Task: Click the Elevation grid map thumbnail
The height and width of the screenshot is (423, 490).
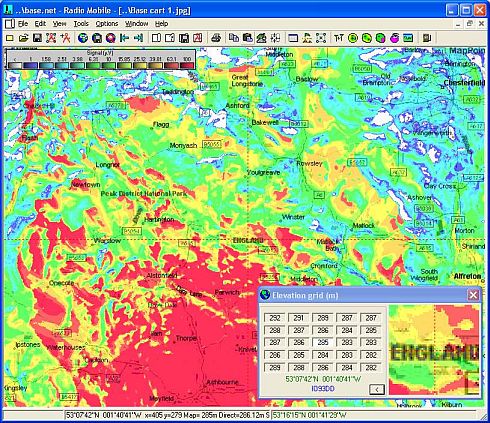Action: click(434, 350)
